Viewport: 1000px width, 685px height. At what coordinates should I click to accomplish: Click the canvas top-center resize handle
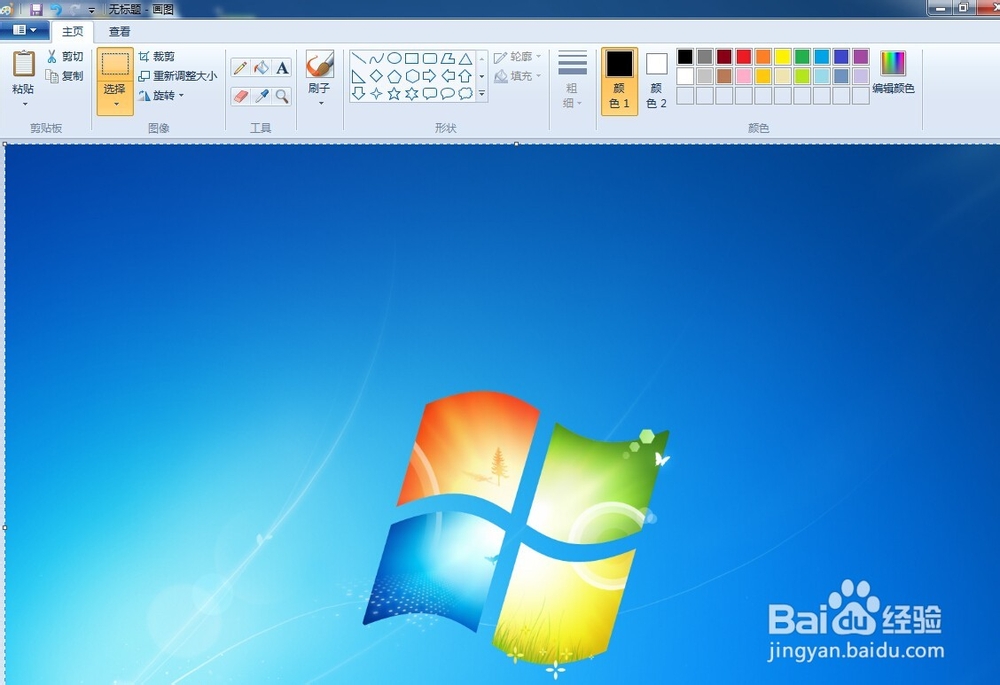click(x=516, y=144)
